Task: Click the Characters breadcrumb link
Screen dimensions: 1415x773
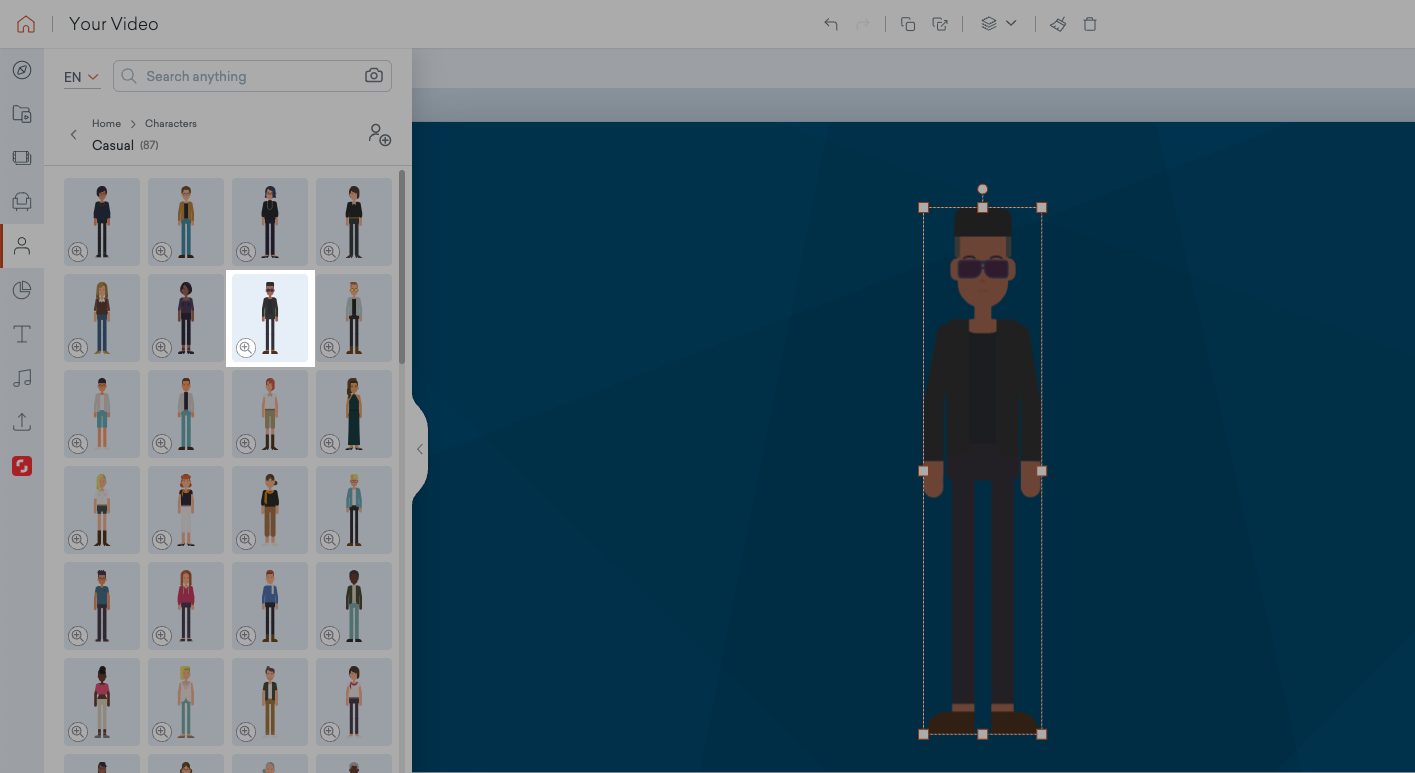Action: [x=170, y=123]
